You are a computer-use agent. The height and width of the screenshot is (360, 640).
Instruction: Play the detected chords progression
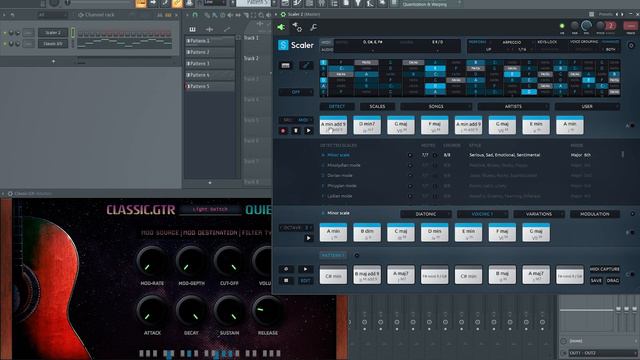[309, 131]
